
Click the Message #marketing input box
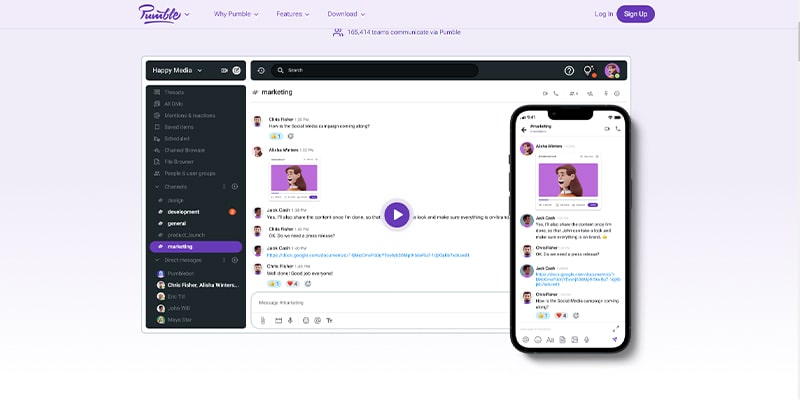coord(380,303)
